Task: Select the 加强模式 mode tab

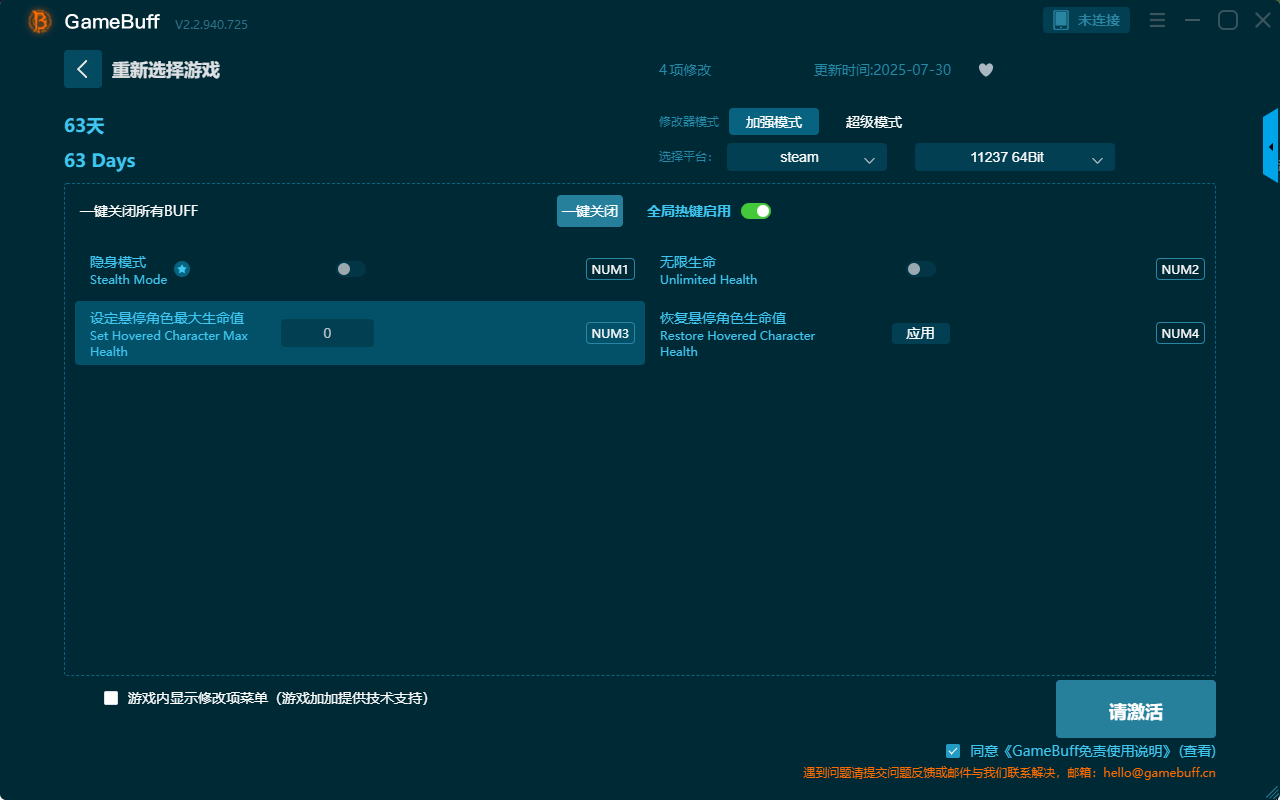Action: (774, 122)
